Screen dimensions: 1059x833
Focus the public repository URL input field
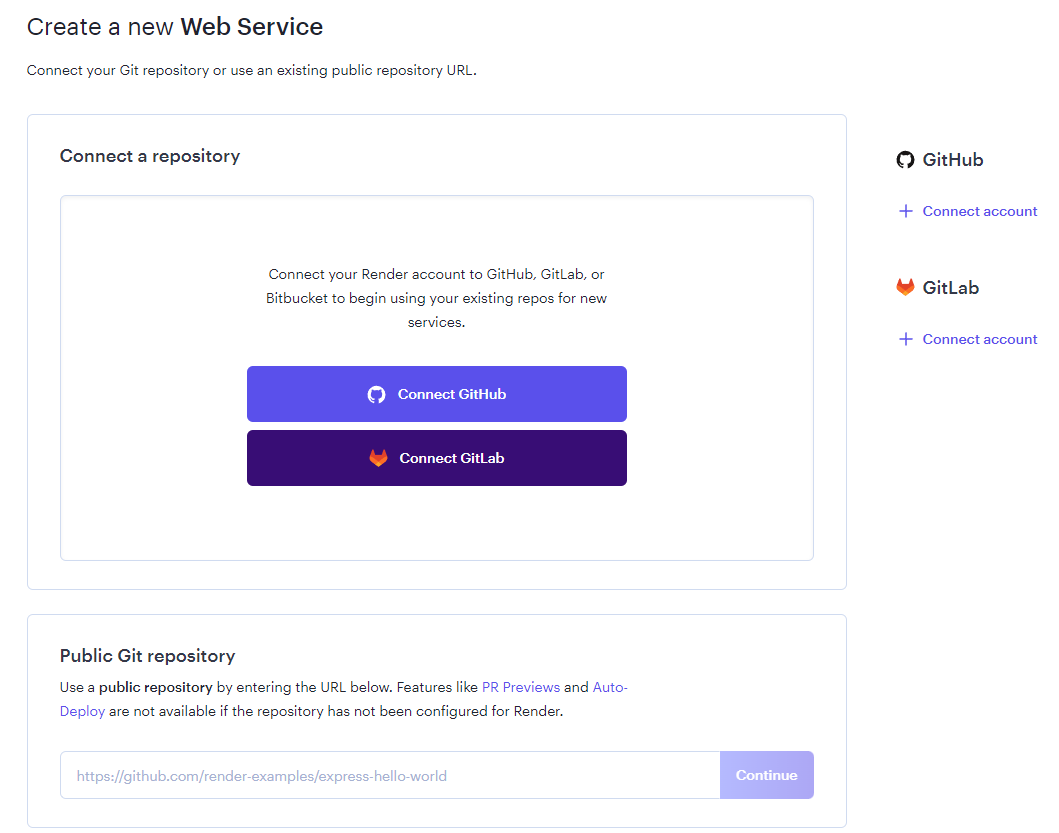point(390,775)
